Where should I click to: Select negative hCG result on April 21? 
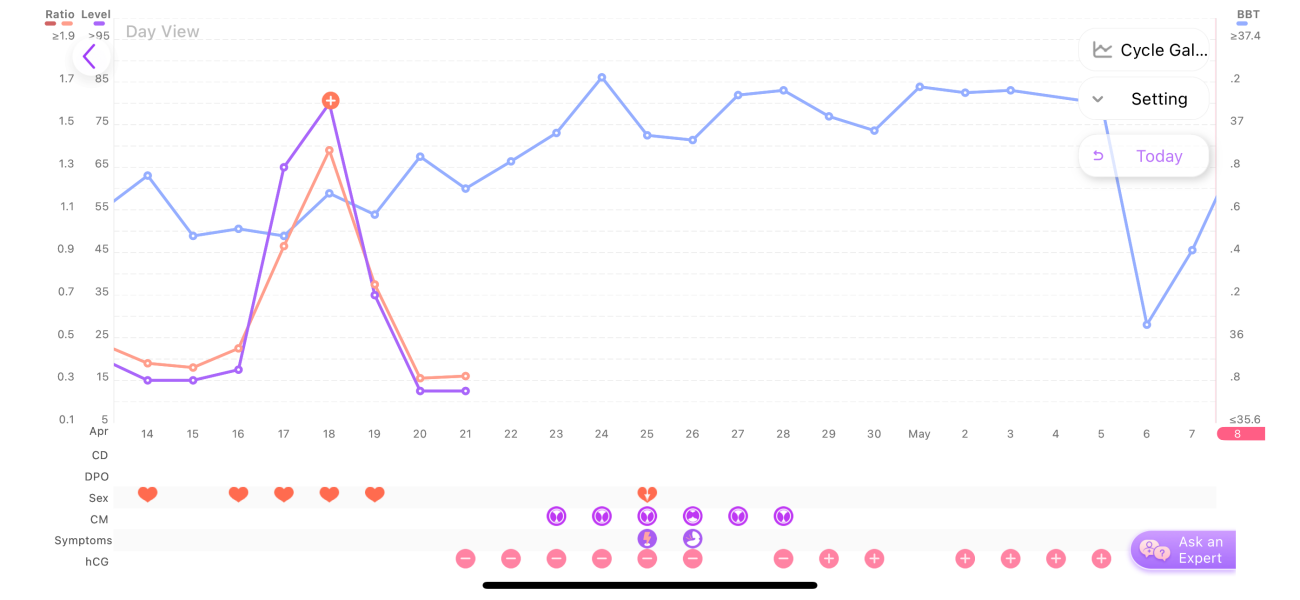(x=465, y=559)
